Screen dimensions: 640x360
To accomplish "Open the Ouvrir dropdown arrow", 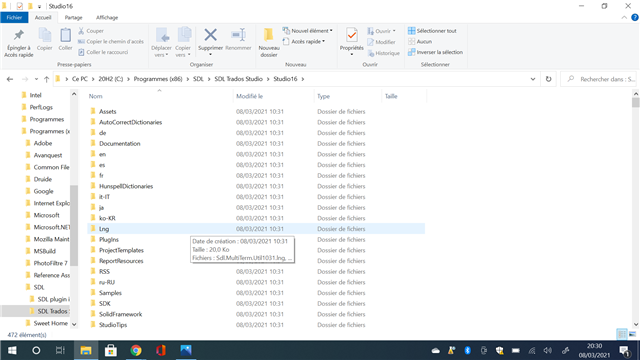I will (x=394, y=31).
